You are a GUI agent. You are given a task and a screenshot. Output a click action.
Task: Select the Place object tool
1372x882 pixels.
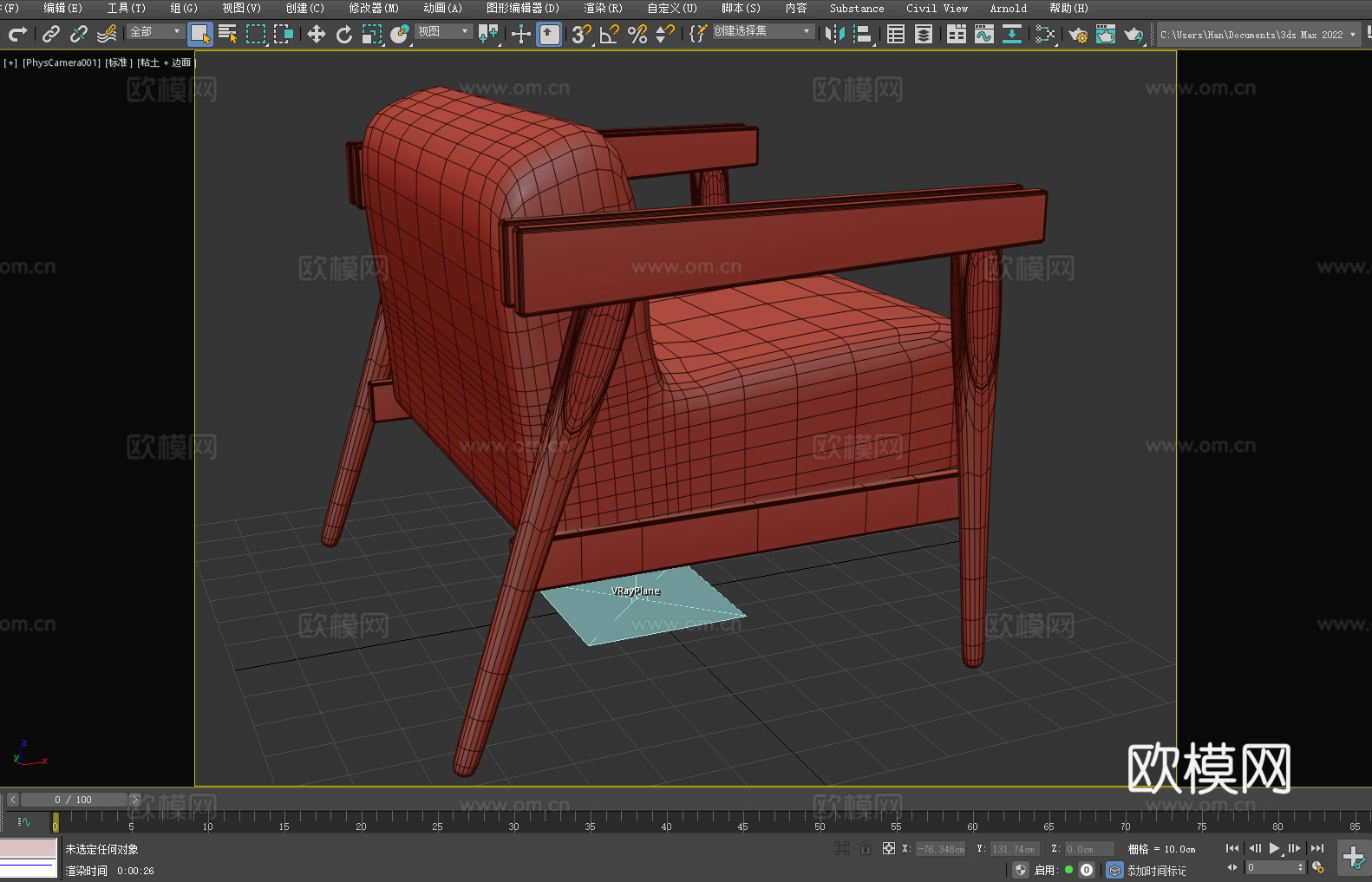[400, 34]
